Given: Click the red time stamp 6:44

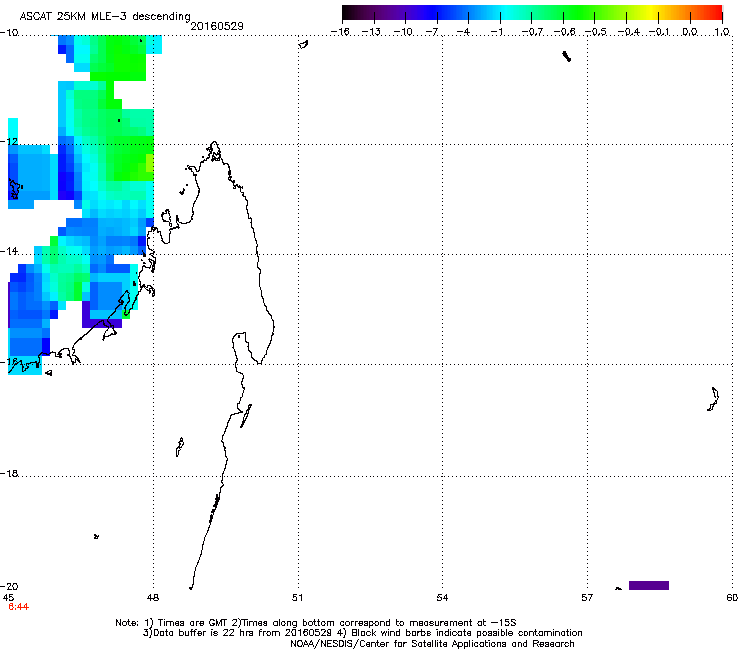Looking at the screenshot, I should [18, 607].
